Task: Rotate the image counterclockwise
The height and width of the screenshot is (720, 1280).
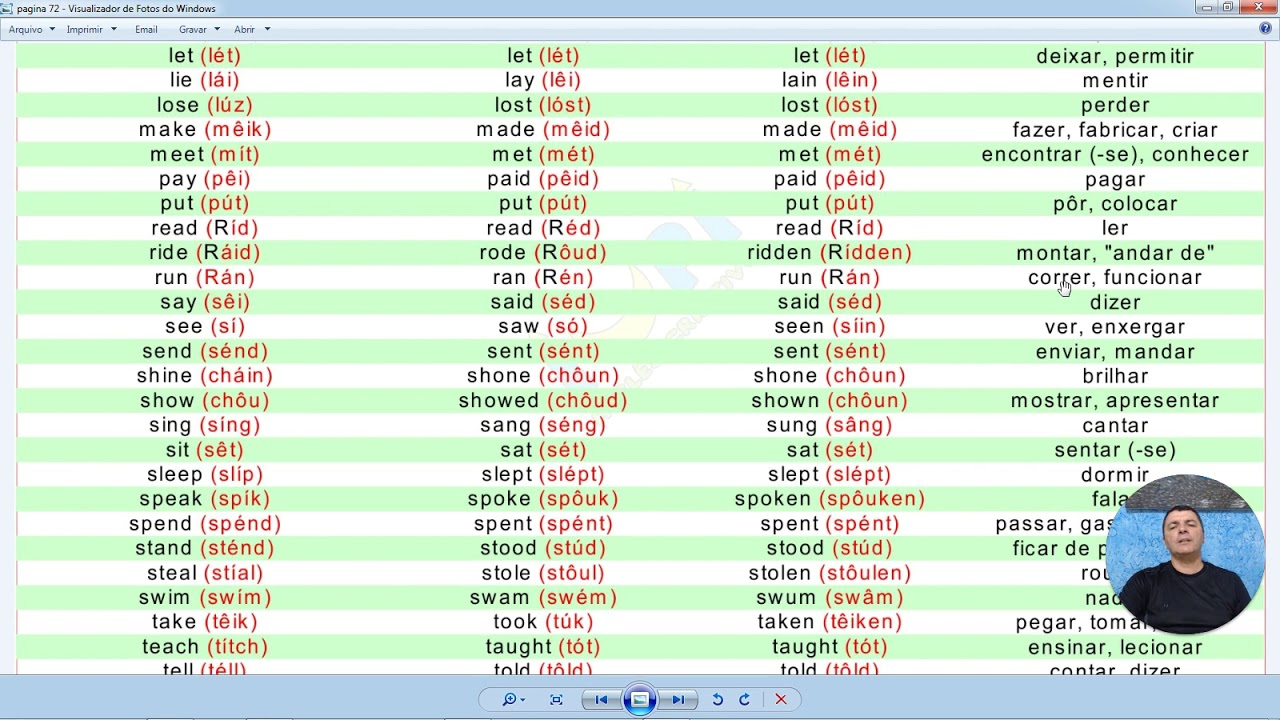Action: 717,700
